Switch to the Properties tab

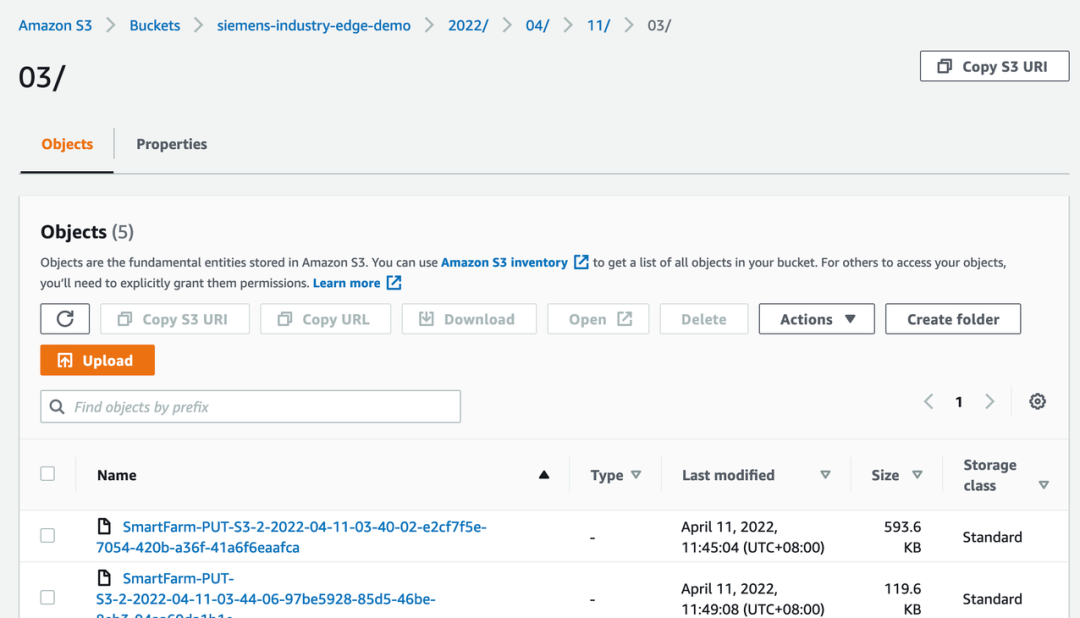pyautogui.click(x=172, y=144)
